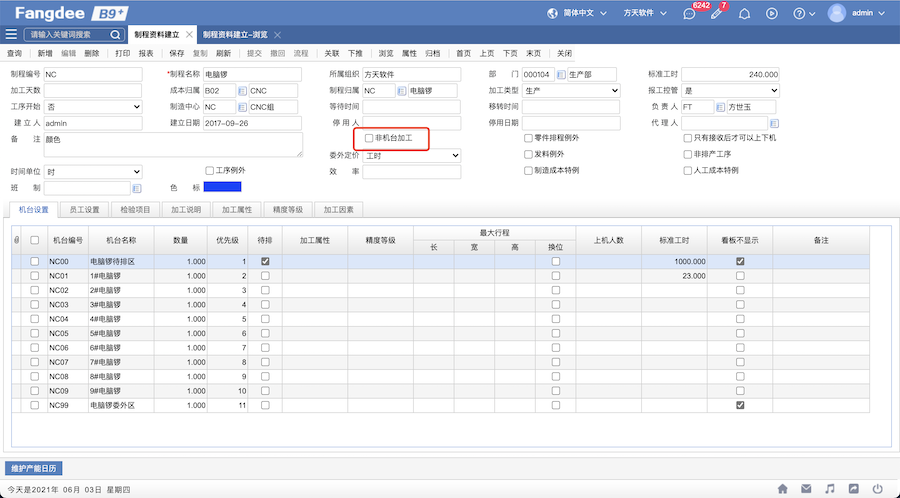The width and height of the screenshot is (900, 498).
Task: Check the 工序例外 checkbox
Action: point(210,171)
